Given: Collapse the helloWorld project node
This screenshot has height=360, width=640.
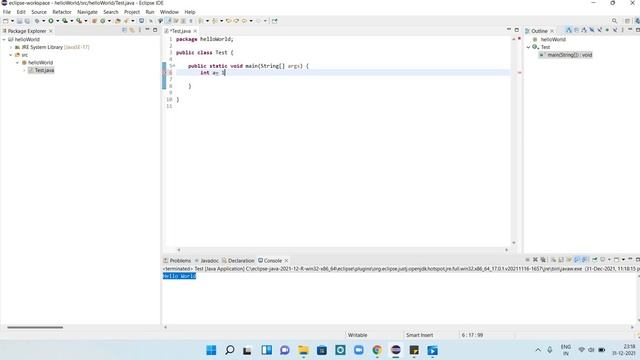Looking at the screenshot, I should point(4,40).
